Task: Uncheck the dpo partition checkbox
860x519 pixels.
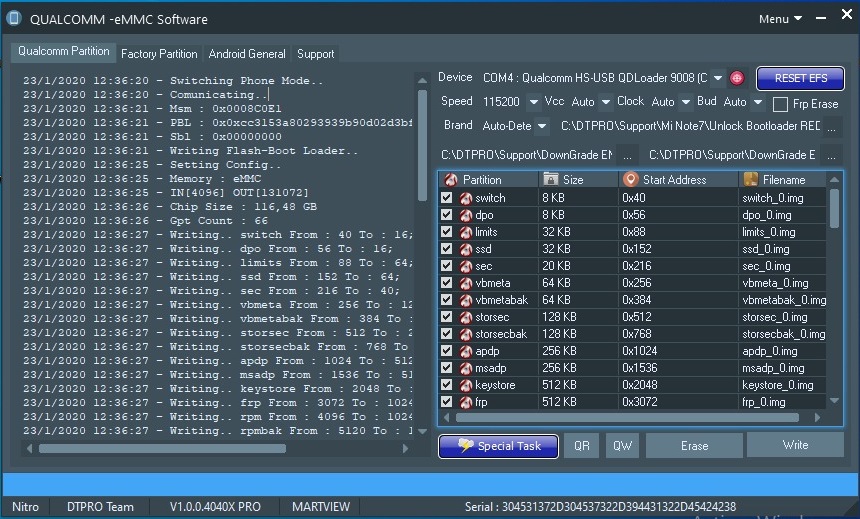Action: pos(446,215)
